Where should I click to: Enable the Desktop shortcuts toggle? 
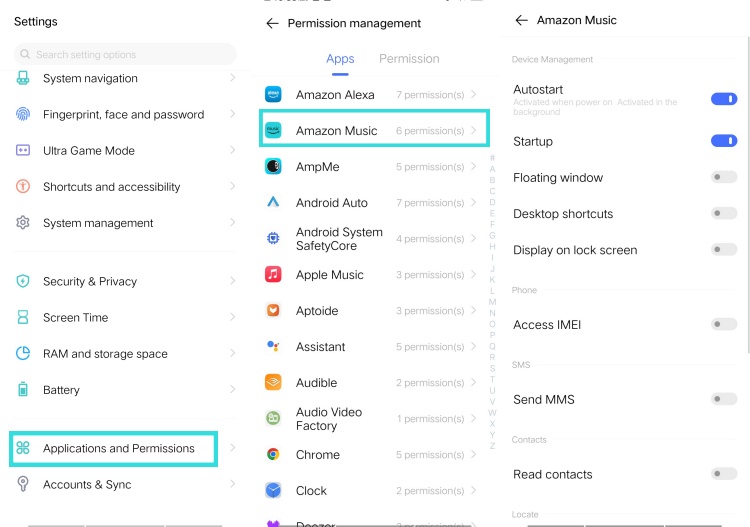click(x=724, y=213)
